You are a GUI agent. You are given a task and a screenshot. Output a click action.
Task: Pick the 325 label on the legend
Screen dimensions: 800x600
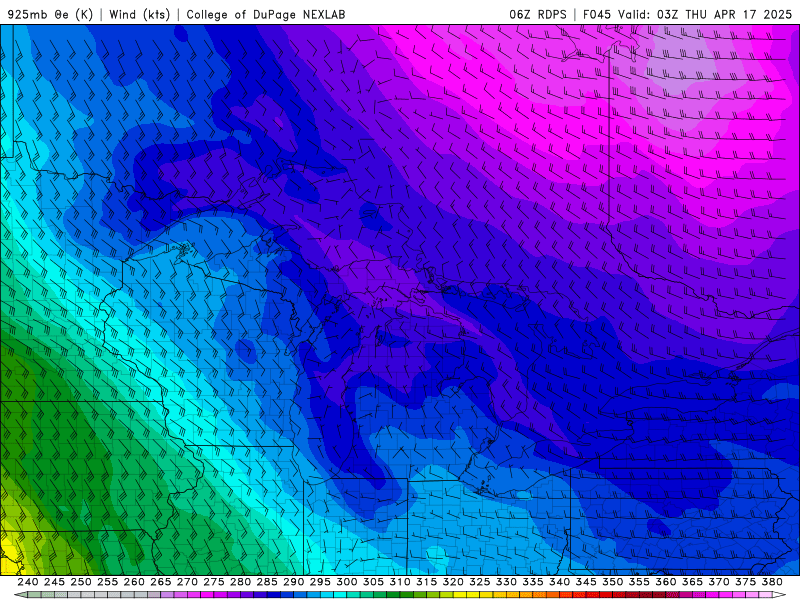coord(480,582)
